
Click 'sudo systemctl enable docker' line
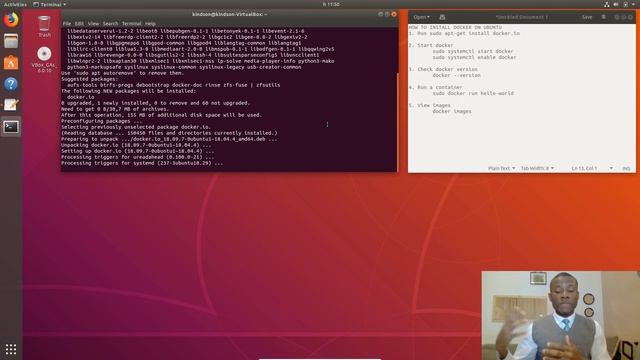[x=474, y=58]
